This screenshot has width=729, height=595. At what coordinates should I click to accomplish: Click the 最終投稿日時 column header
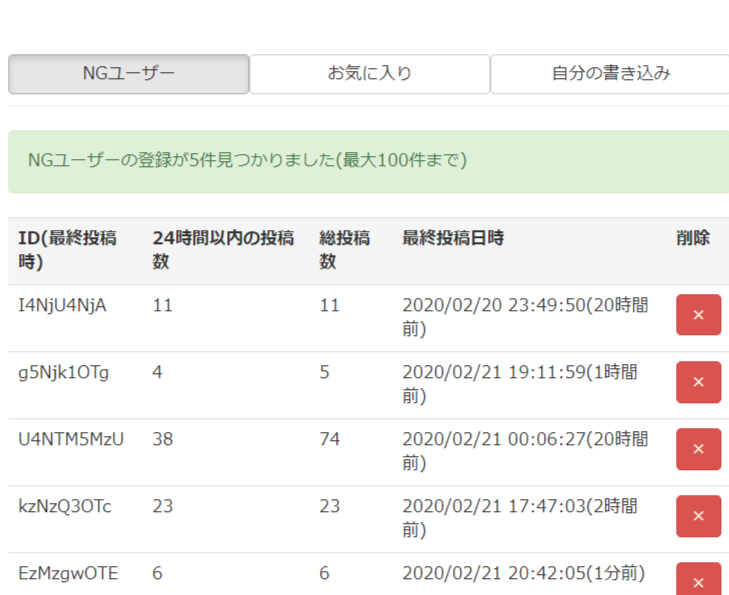coord(453,238)
